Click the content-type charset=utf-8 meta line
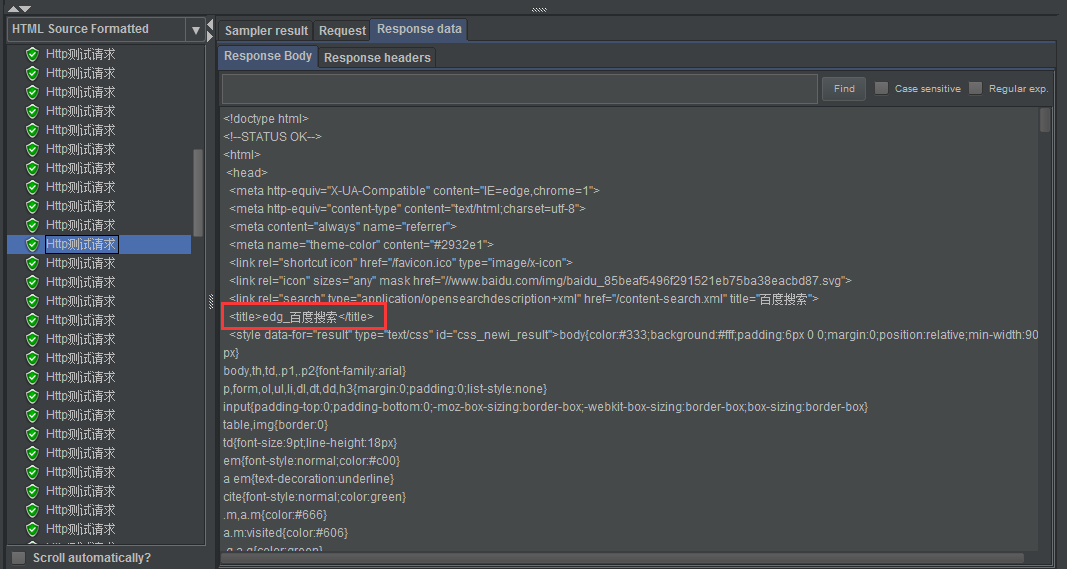Image resolution: width=1067 pixels, height=569 pixels. (407, 208)
